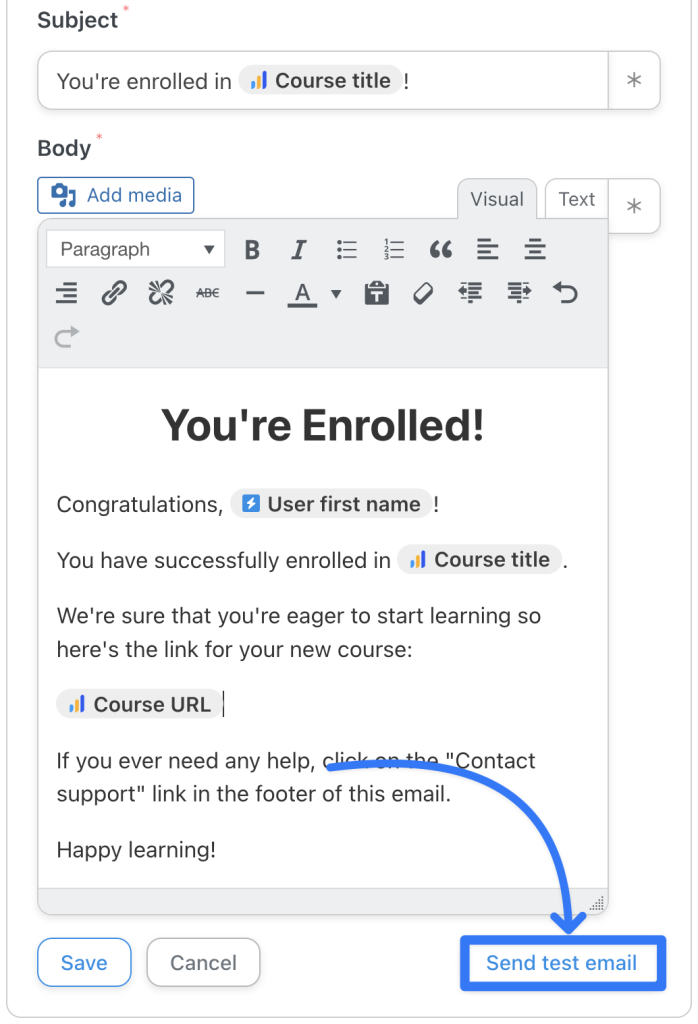
Task: Apply blockquote formatting
Action: pyautogui.click(x=441, y=249)
